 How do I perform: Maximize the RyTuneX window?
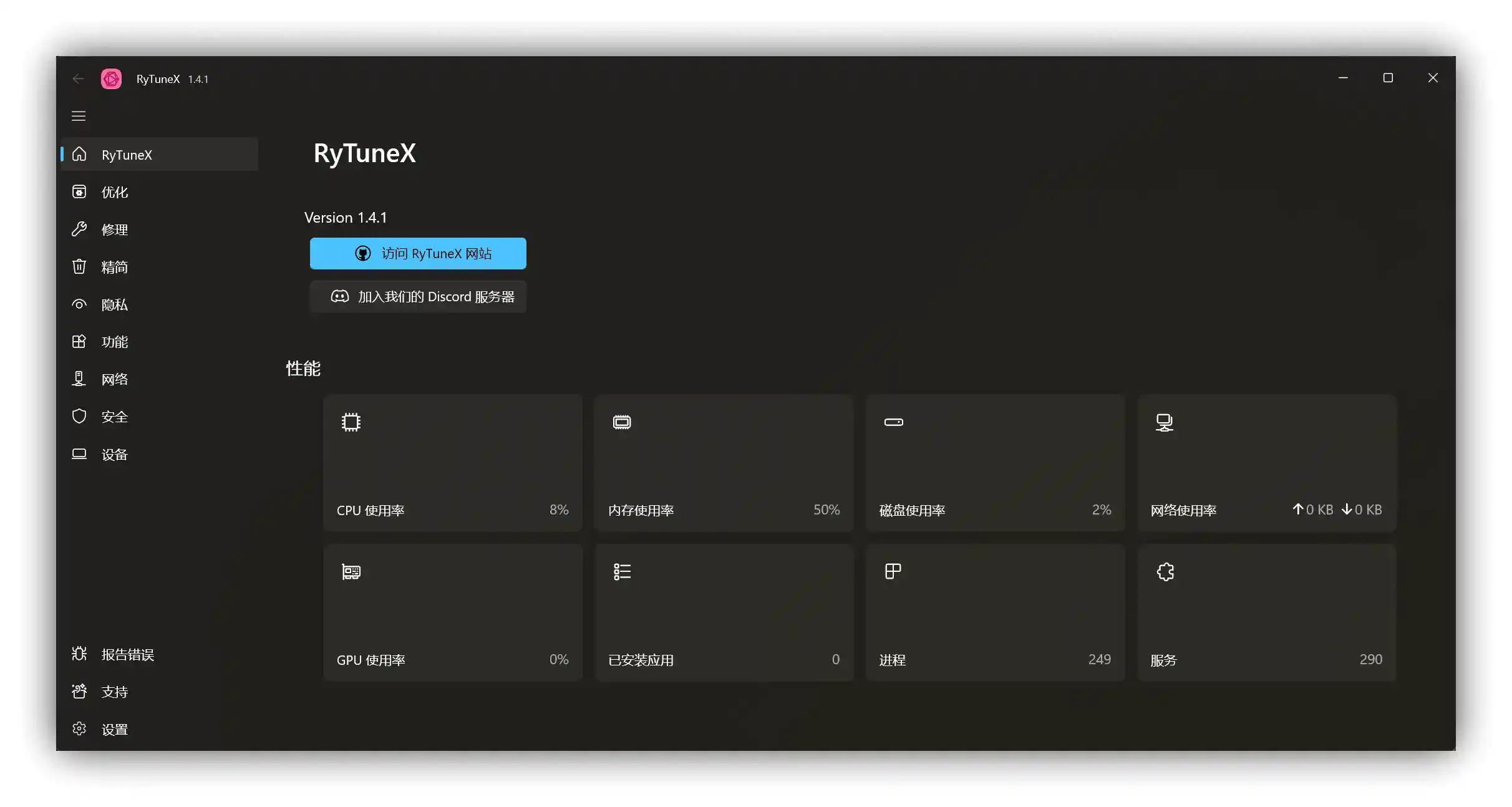(x=1388, y=78)
